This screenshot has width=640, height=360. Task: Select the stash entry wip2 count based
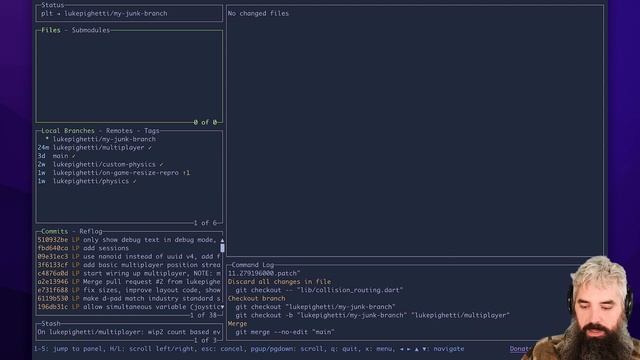point(129,332)
